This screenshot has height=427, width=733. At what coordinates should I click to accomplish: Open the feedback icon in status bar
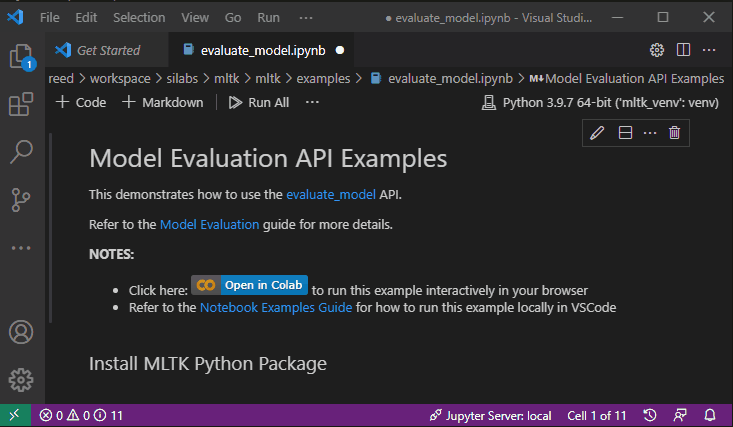coord(680,415)
